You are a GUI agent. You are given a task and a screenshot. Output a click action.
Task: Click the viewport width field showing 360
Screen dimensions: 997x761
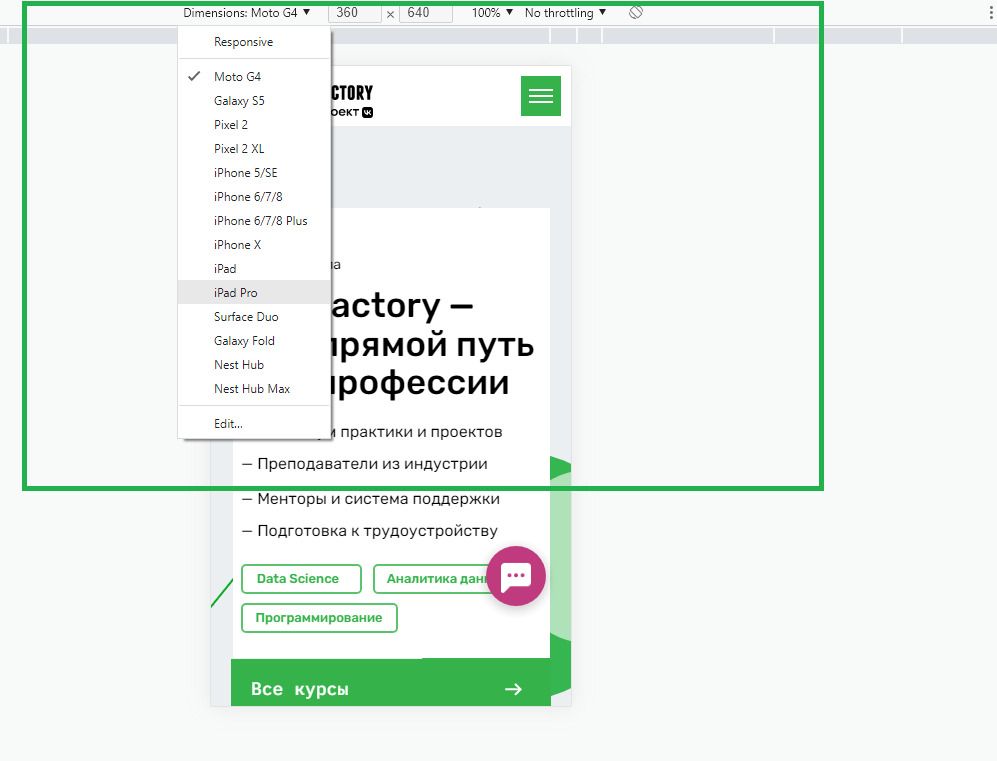click(354, 13)
